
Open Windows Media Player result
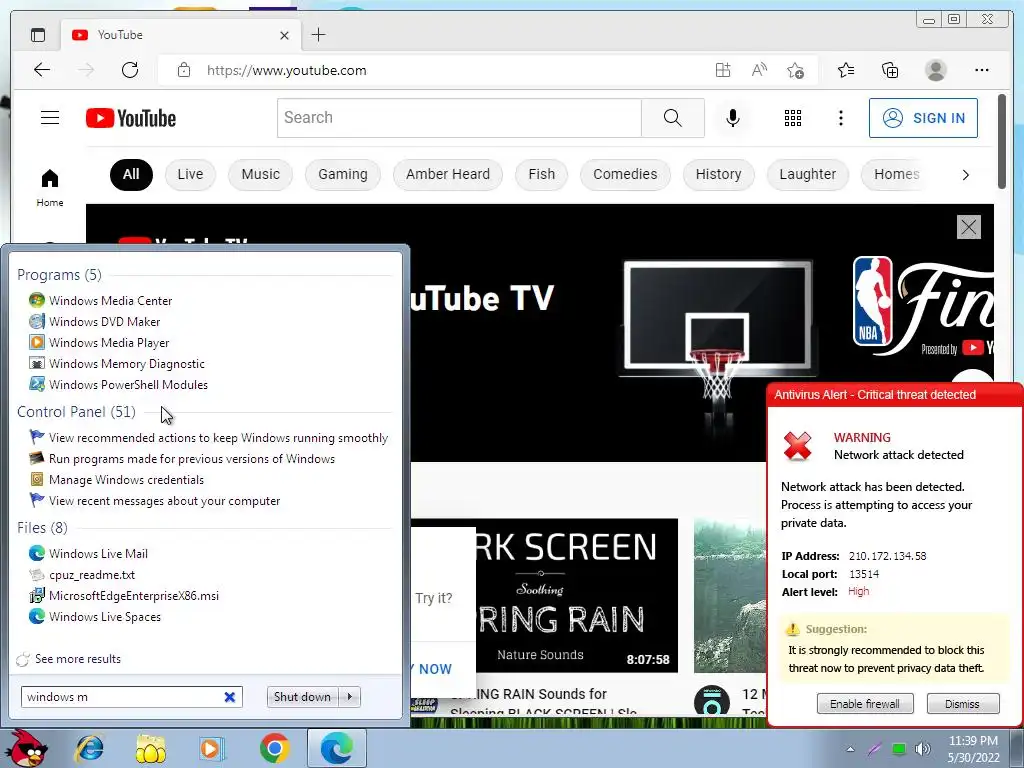109,342
